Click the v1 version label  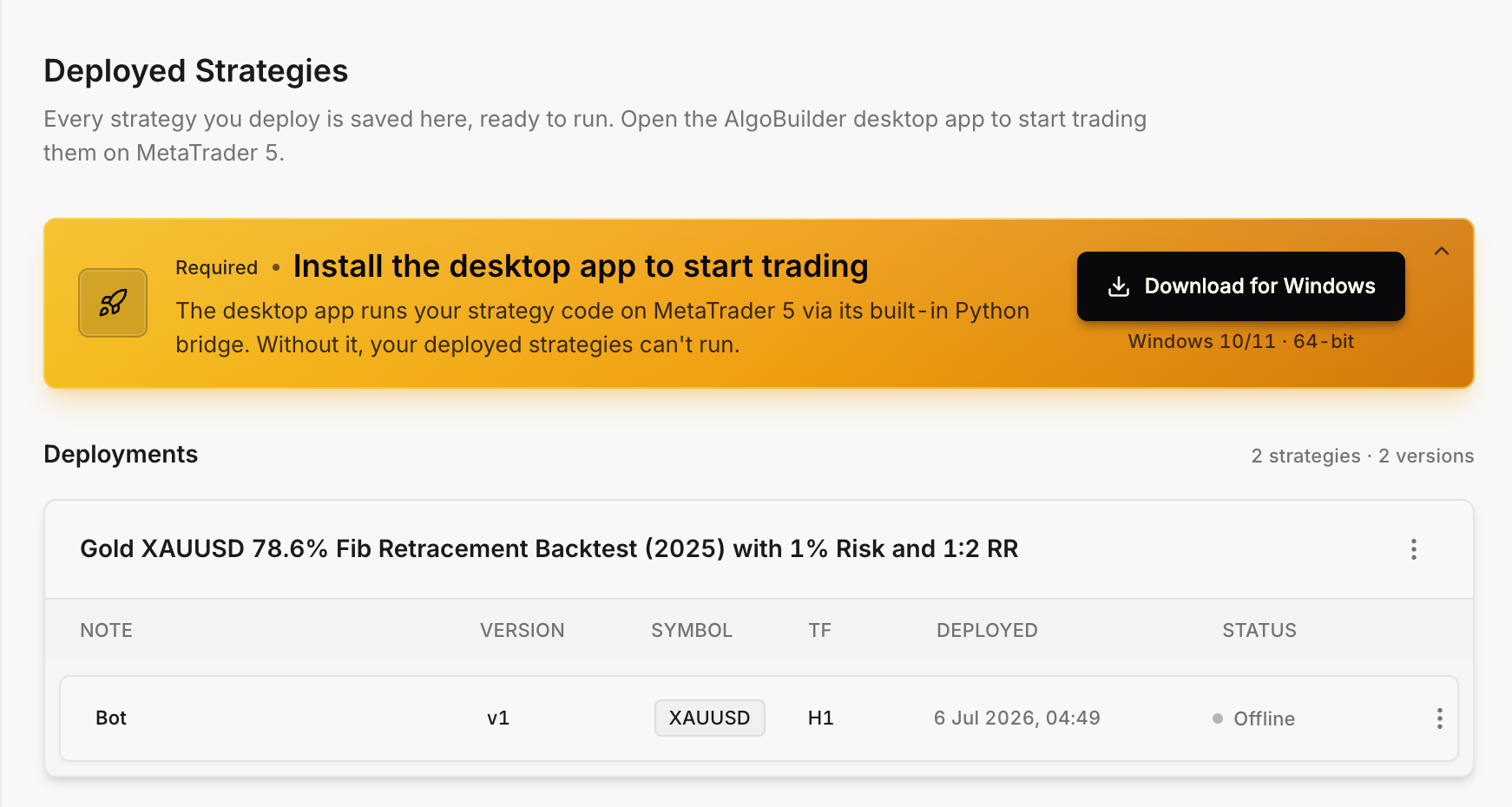pyautogui.click(x=498, y=718)
